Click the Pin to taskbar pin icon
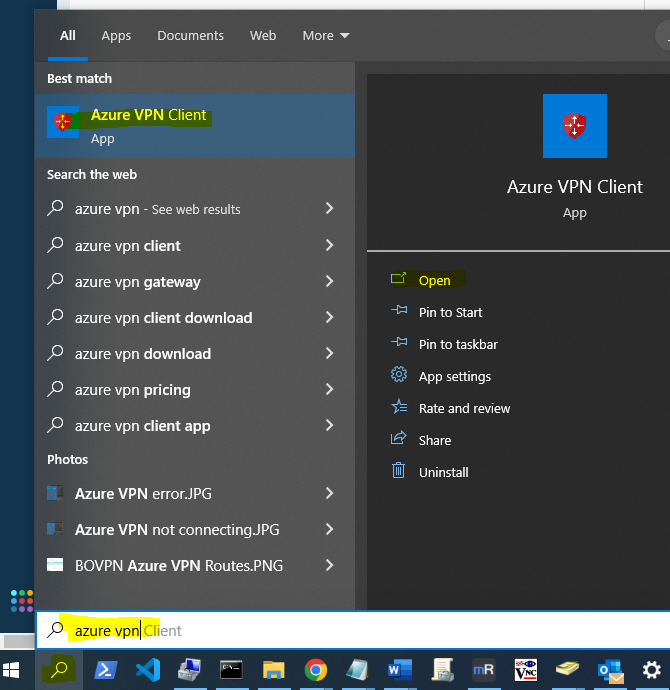The width and height of the screenshot is (670, 690). point(399,342)
